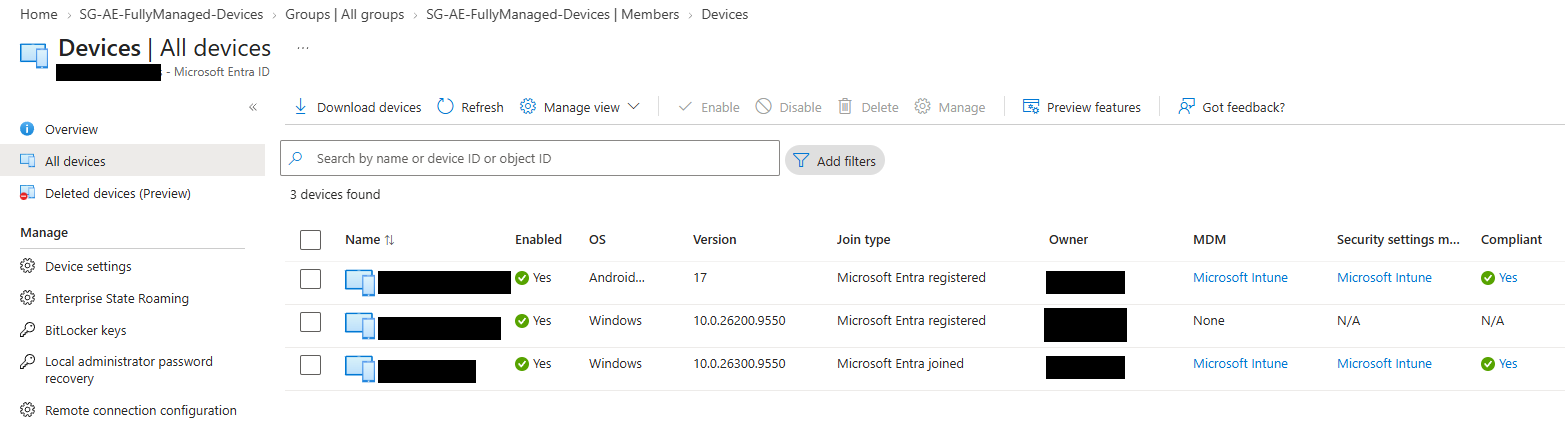
Task: Click the Manage view gear icon
Action: (x=528, y=107)
